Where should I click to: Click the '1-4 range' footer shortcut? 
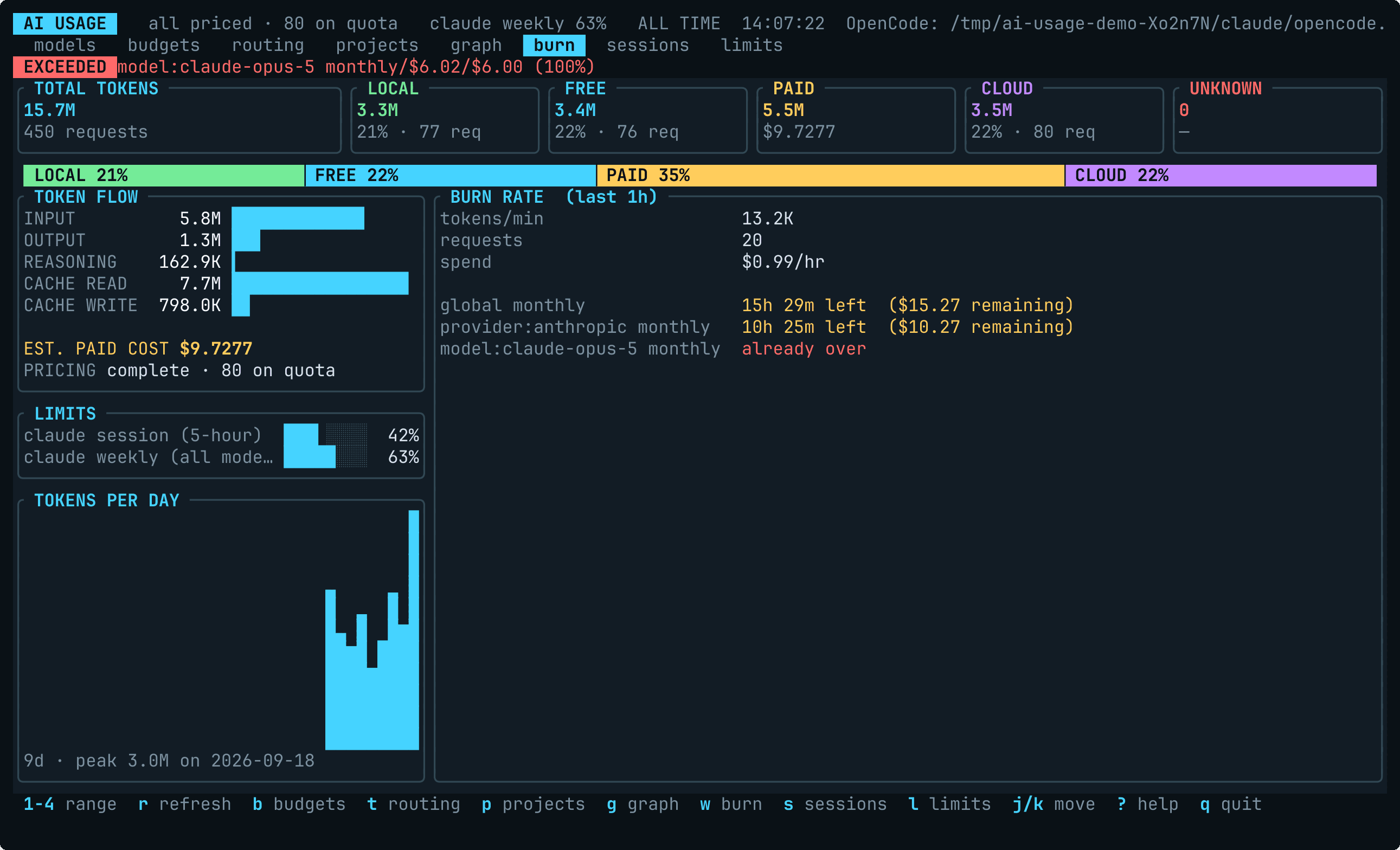[x=70, y=804]
